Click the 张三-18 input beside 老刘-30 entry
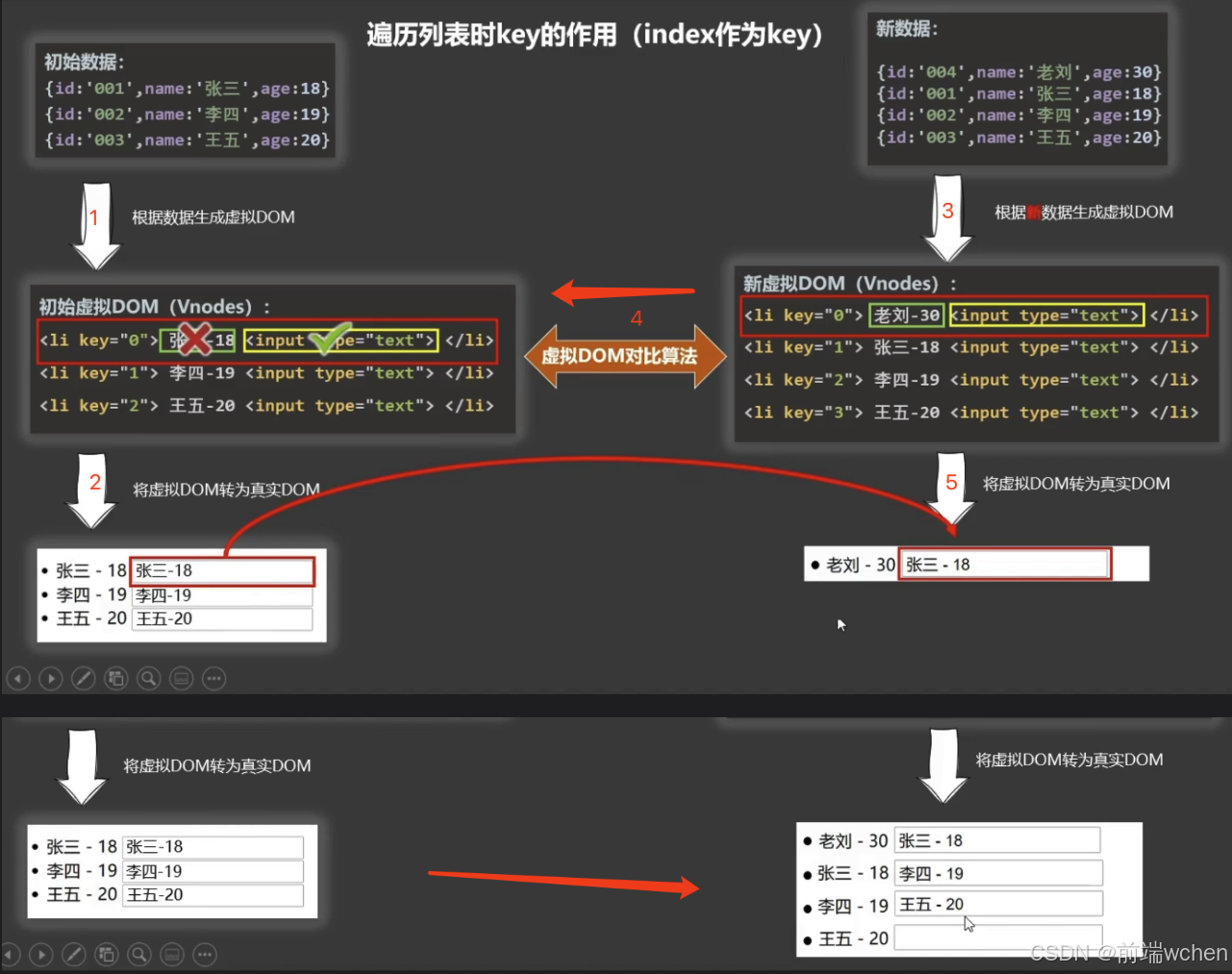The height and width of the screenshot is (974, 1232). (1003, 563)
